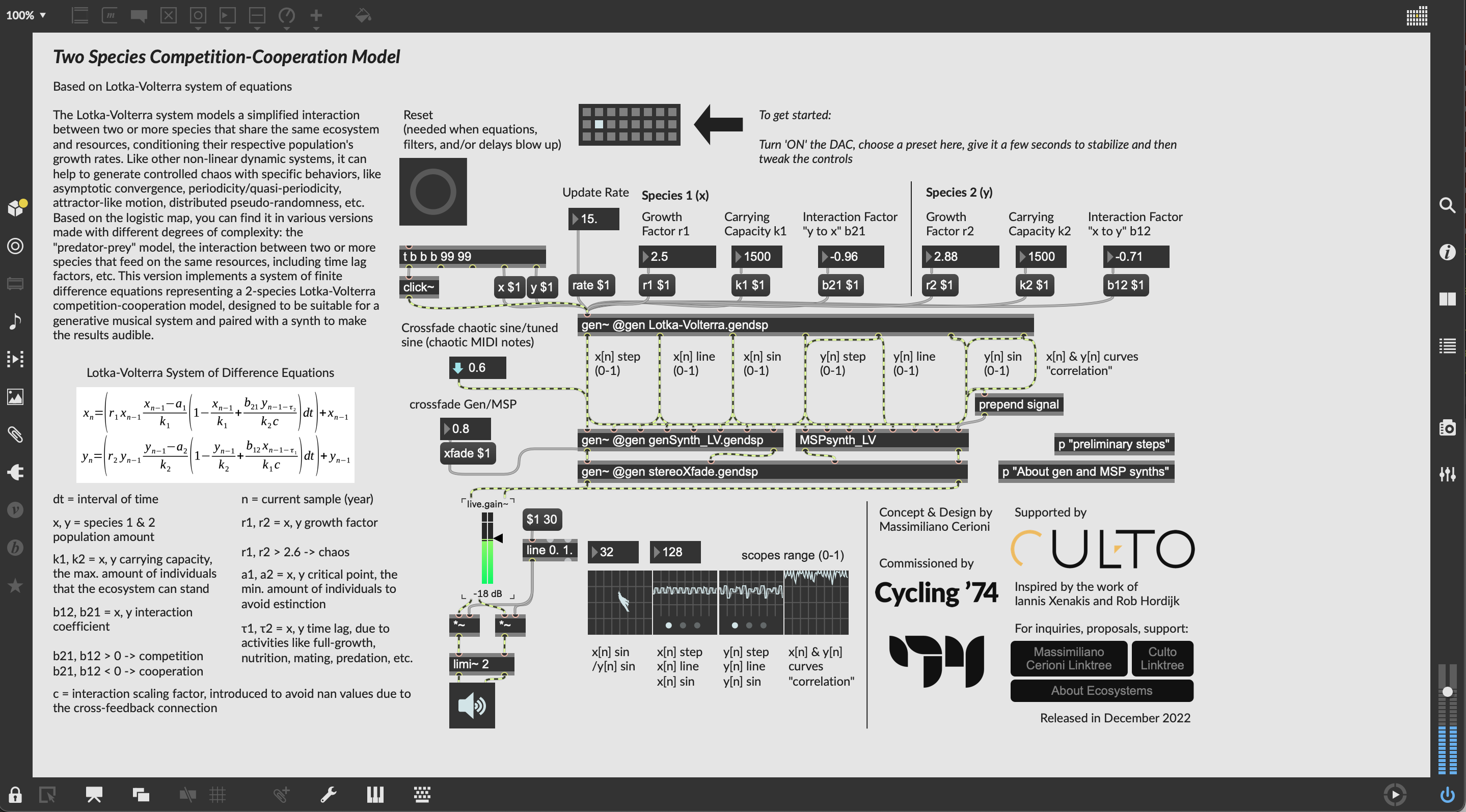1466x812 pixels.
Task: Toggle the patcher Lock icon at bottom left
Action: pyautogui.click(x=15, y=794)
